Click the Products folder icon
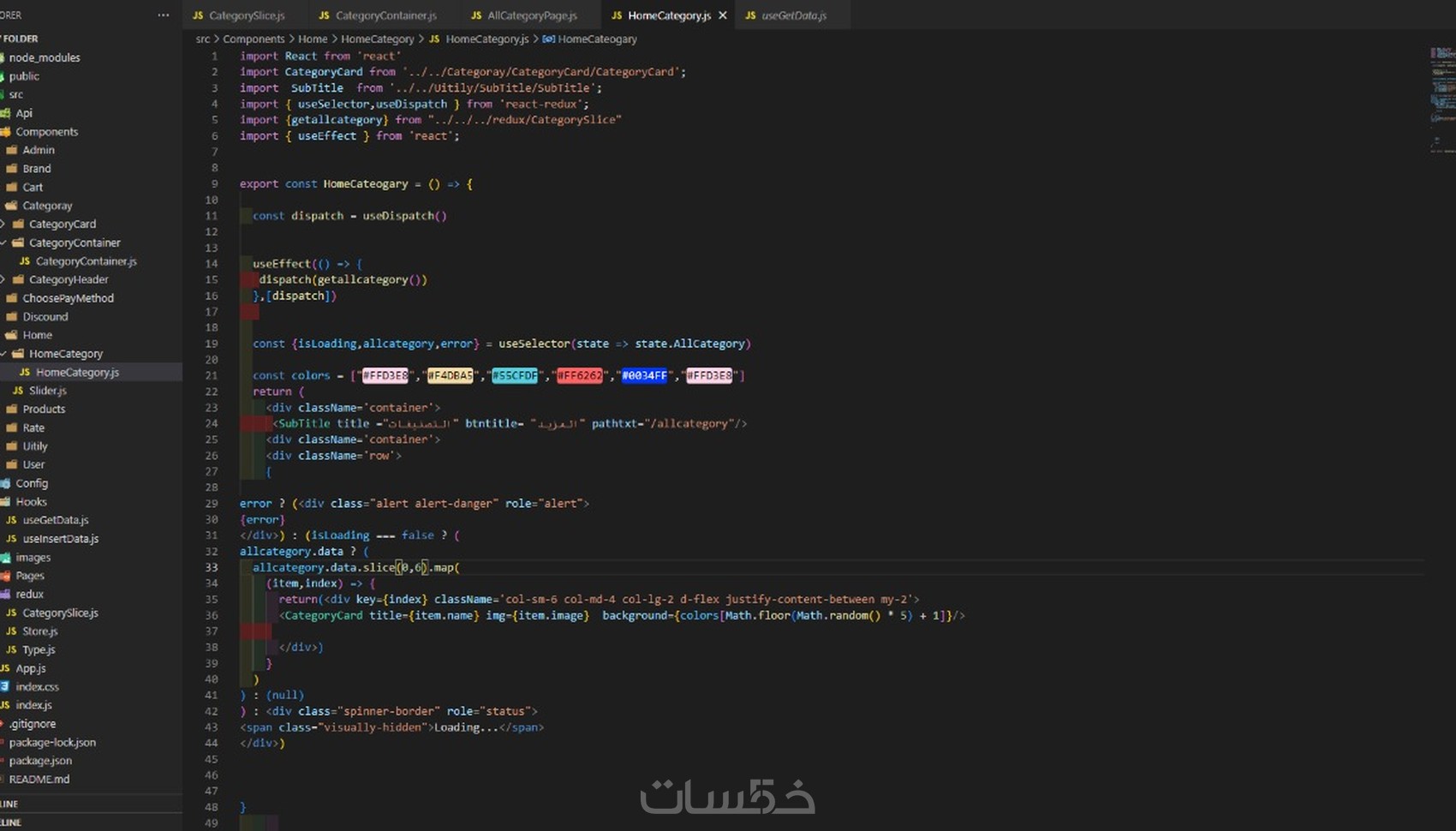 pyautogui.click(x=12, y=410)
